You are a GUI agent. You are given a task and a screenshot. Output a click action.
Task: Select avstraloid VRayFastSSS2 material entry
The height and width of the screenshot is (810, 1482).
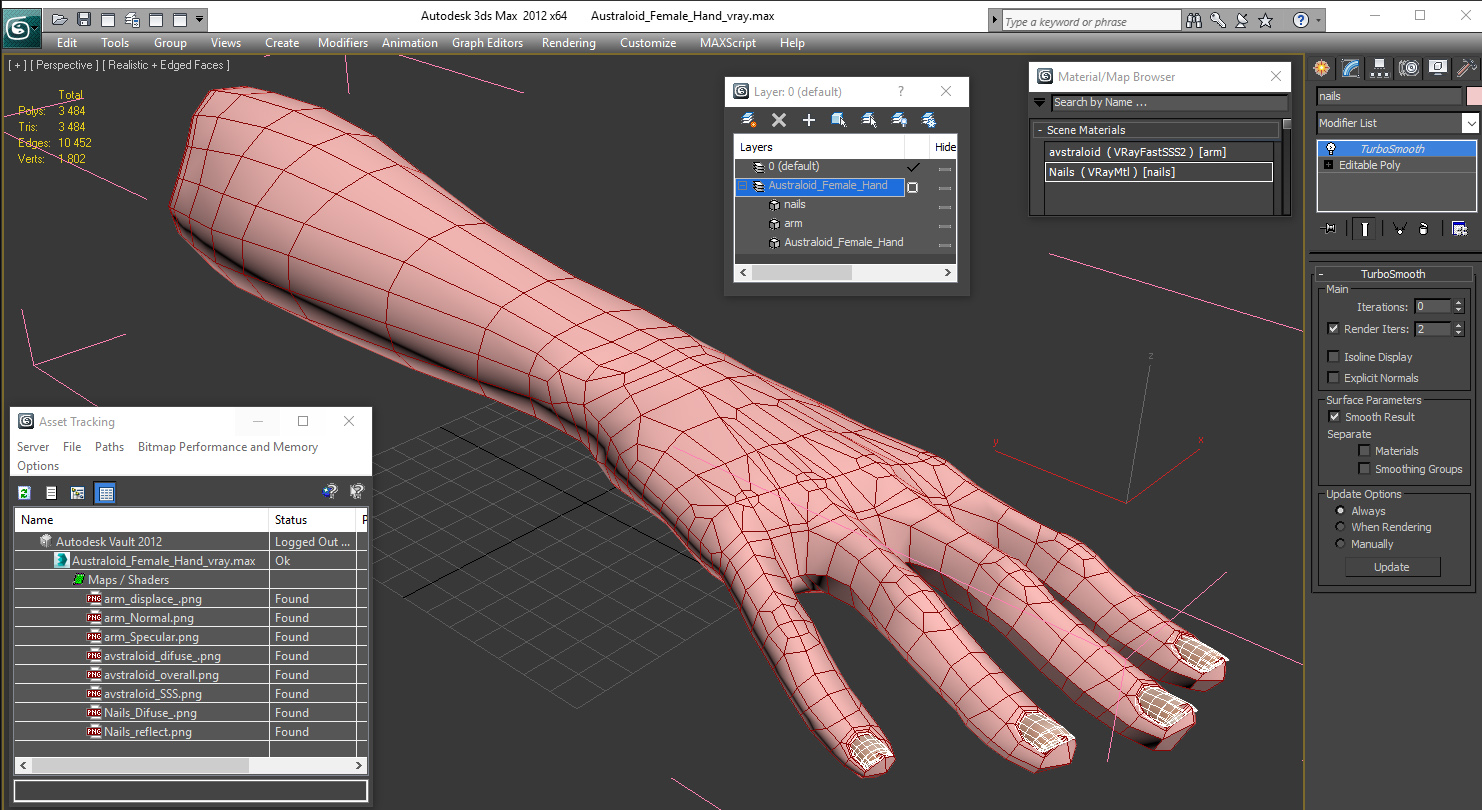tap(1159, 152)
